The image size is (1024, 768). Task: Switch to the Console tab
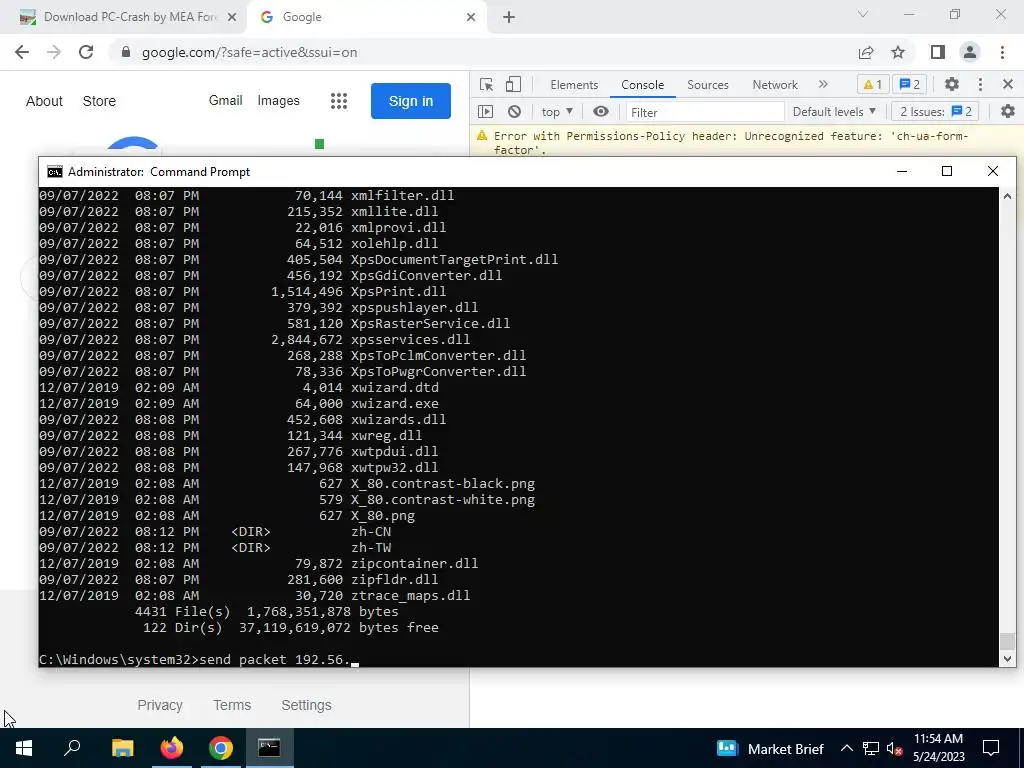click(x=643, y=85)
